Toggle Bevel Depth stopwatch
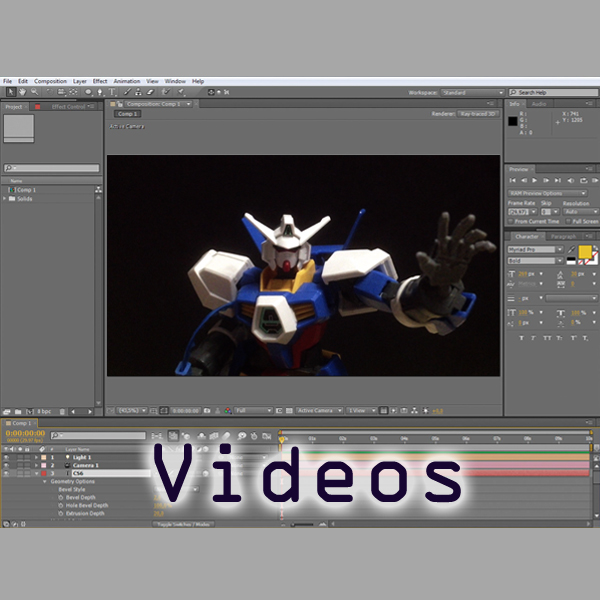600x600 pixels. point(60,497)
